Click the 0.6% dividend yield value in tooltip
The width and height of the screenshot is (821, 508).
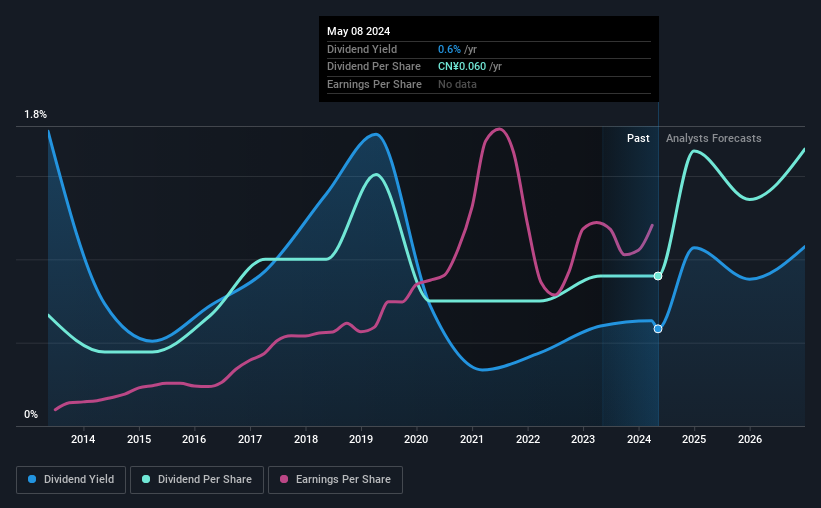[449, 49]
